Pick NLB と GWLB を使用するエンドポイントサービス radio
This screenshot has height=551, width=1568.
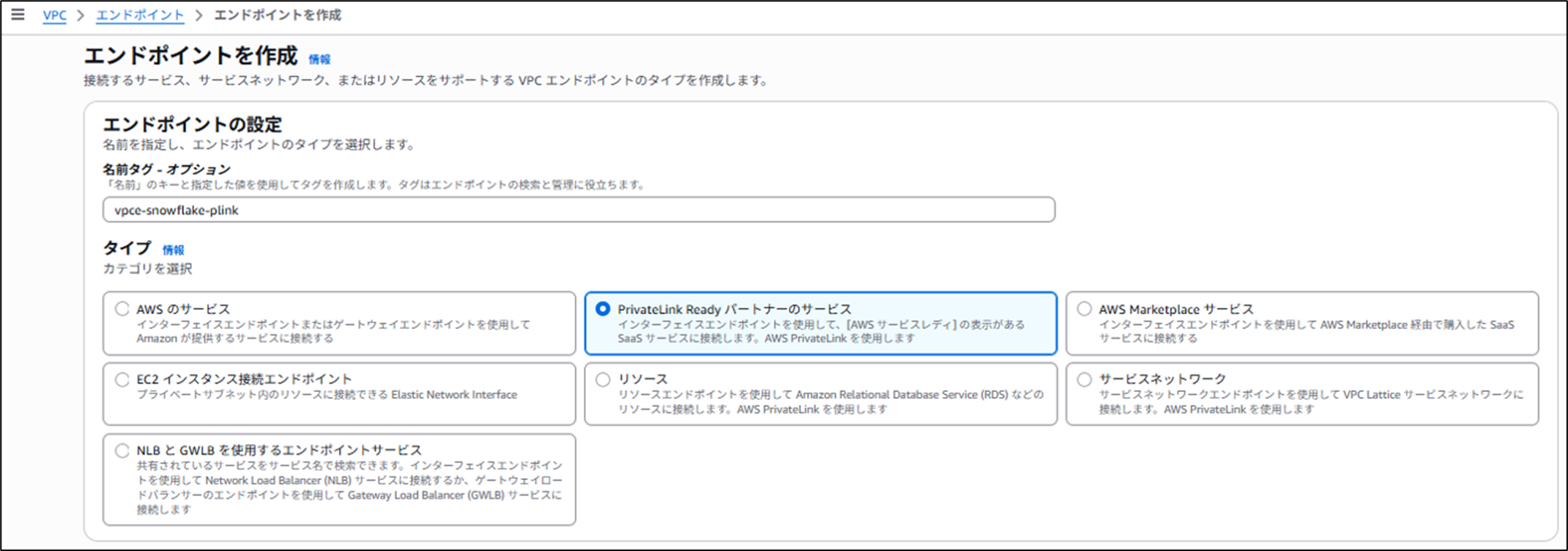122,451
